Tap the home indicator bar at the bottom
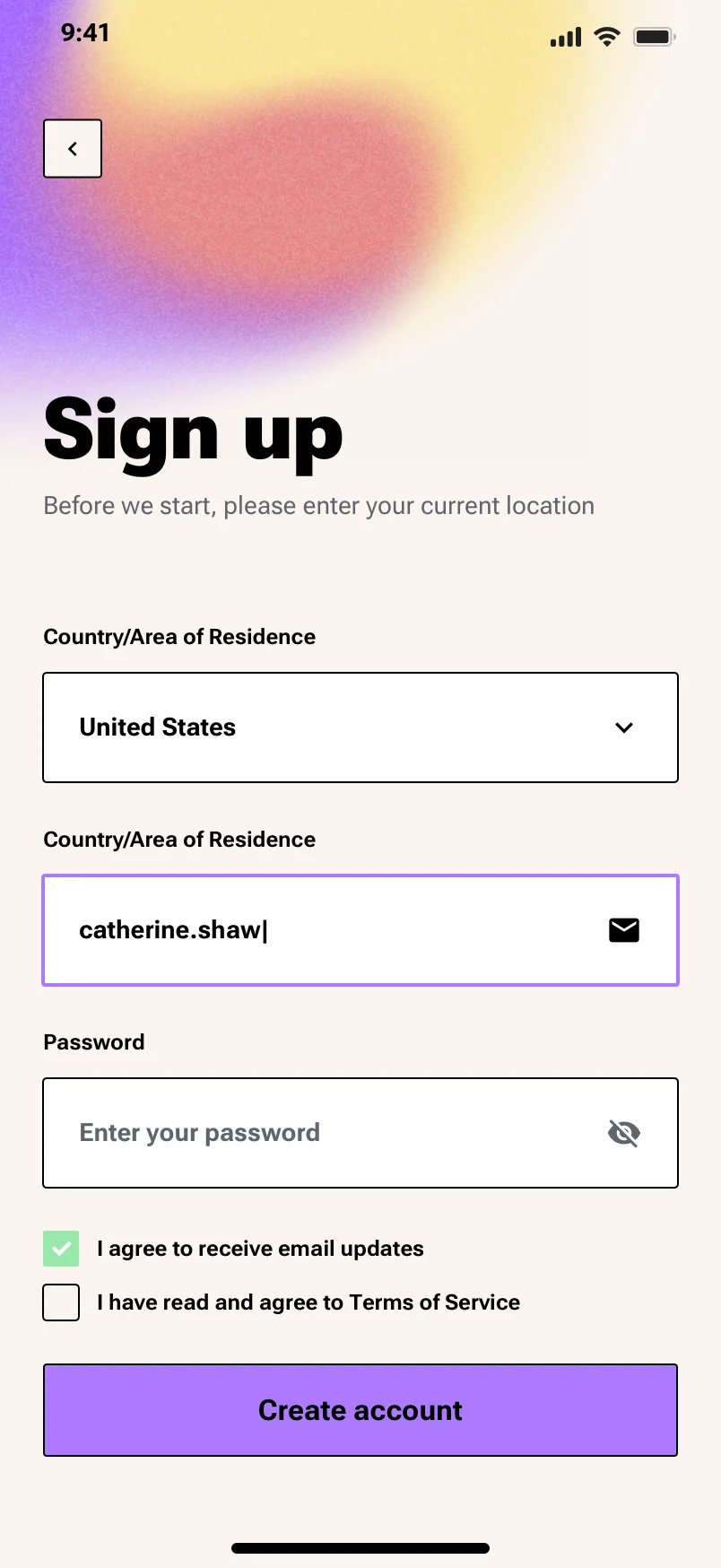721x1568 pixels. coord(360,1546)
